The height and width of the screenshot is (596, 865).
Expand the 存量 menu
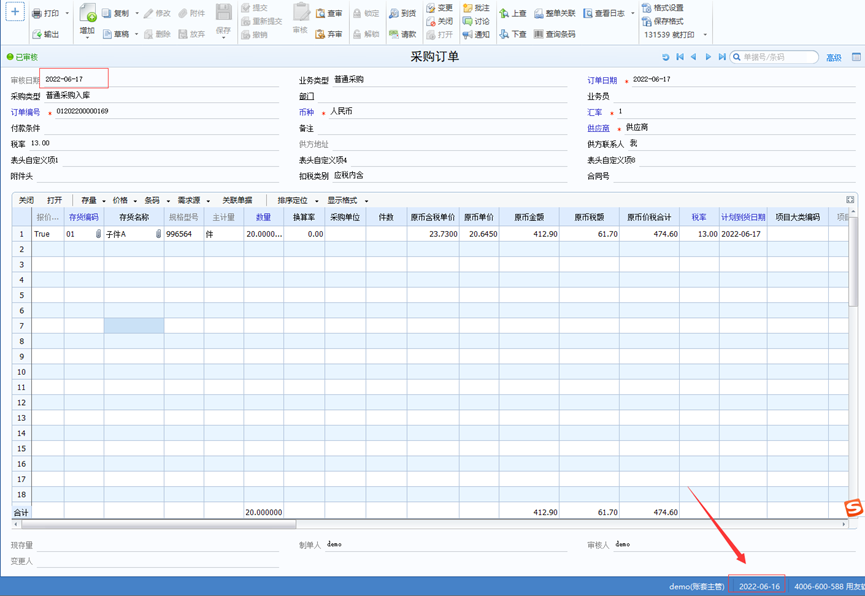(104, 201)
